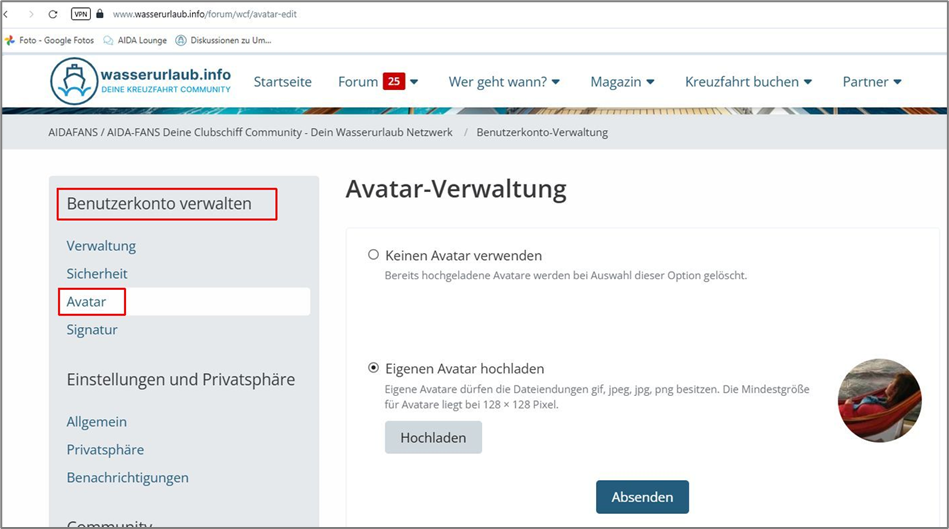The image size is (949, 529).
Task: Click the red 25 Forum notification badge
Action: pyautogui.click(x=393, y=81)
